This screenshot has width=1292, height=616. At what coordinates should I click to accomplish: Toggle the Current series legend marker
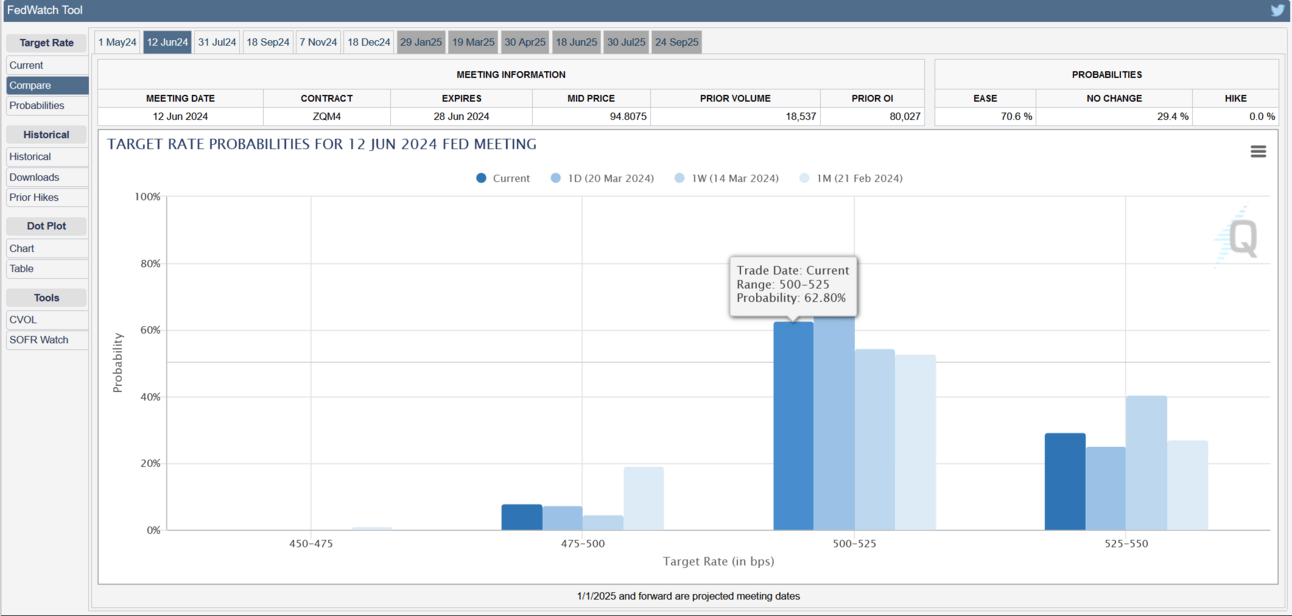point(481,178)
